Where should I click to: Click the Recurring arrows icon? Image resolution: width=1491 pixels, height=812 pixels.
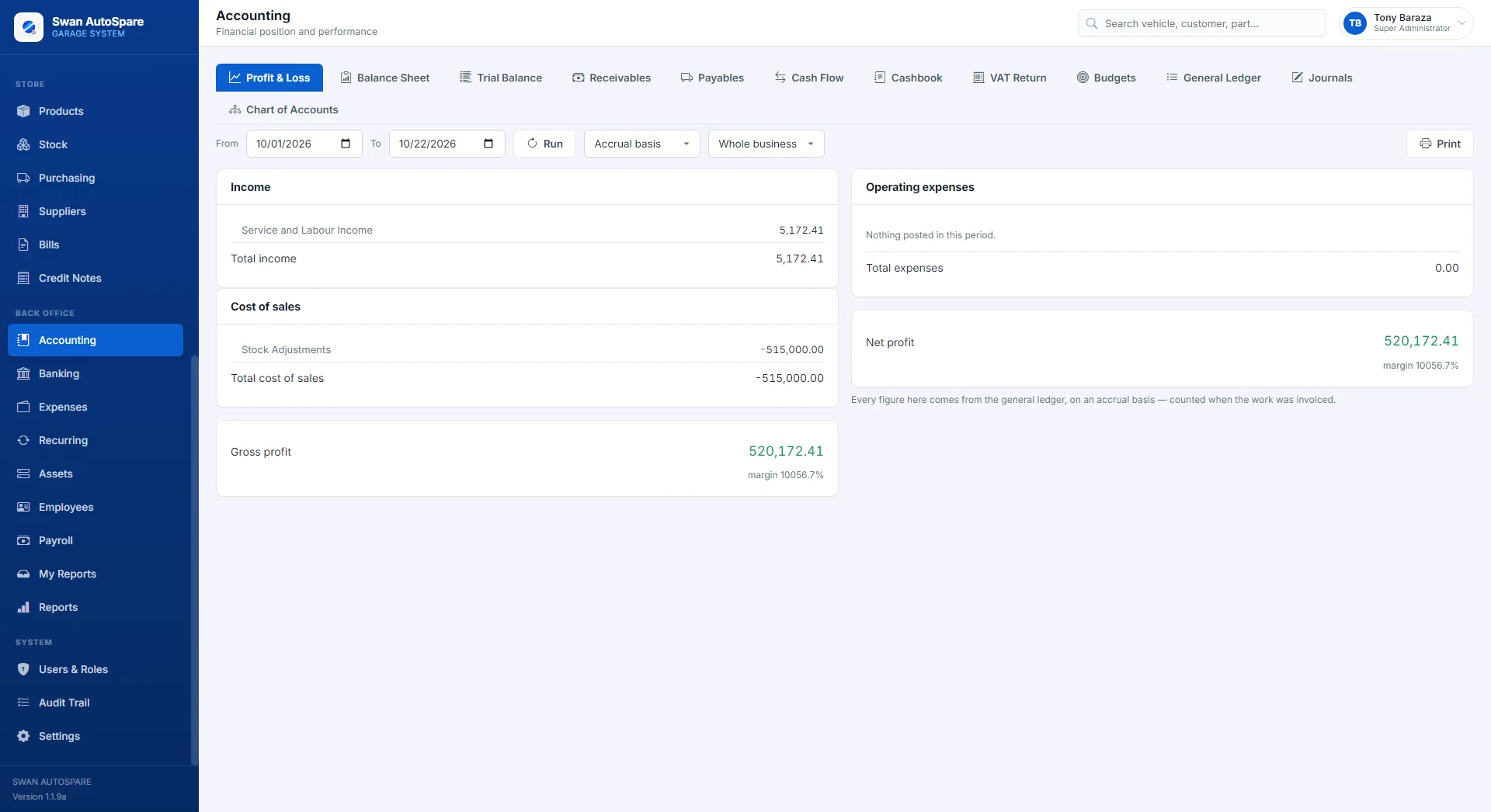point(23,440)
